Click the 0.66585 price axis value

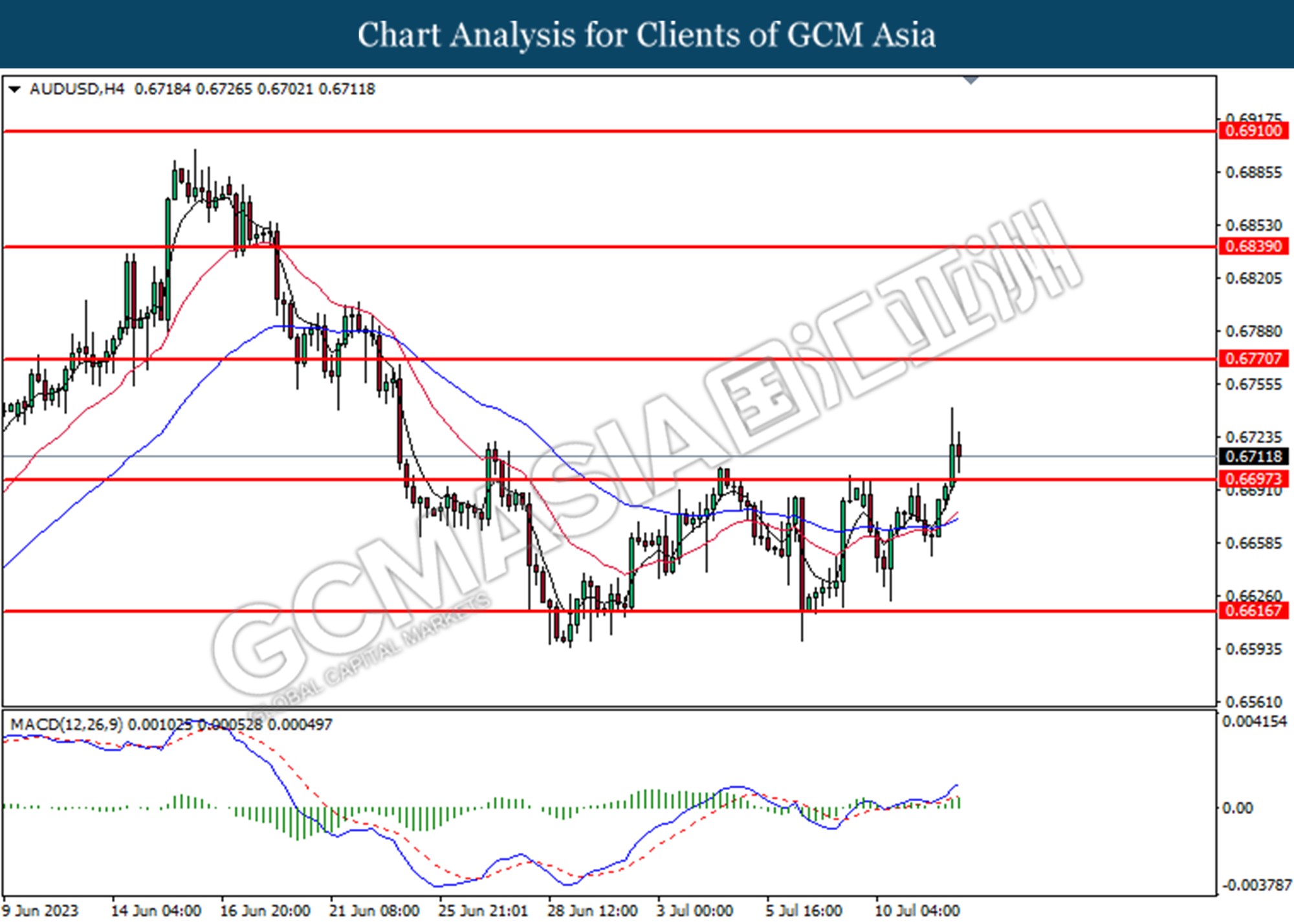click(1253, 543)
